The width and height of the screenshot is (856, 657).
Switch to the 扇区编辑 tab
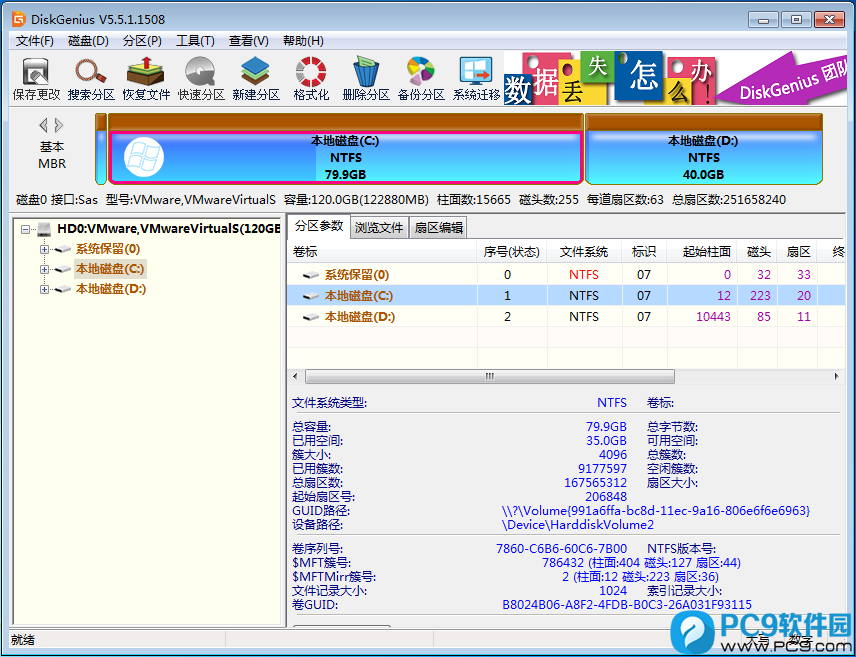(x=438, y=228)
